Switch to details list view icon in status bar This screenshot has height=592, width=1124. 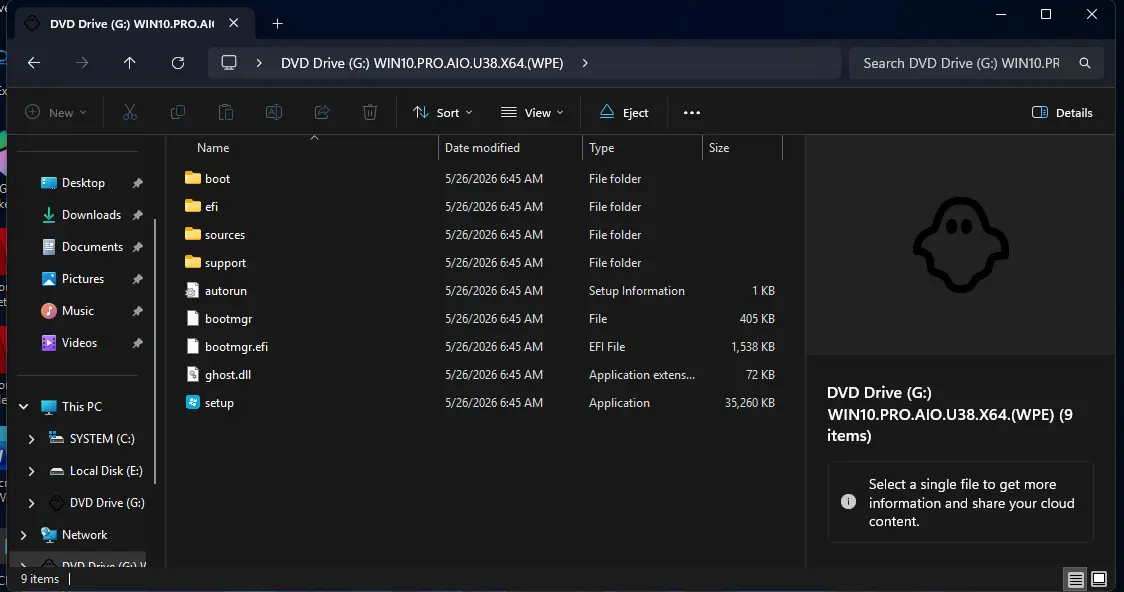coord(1075,579)
